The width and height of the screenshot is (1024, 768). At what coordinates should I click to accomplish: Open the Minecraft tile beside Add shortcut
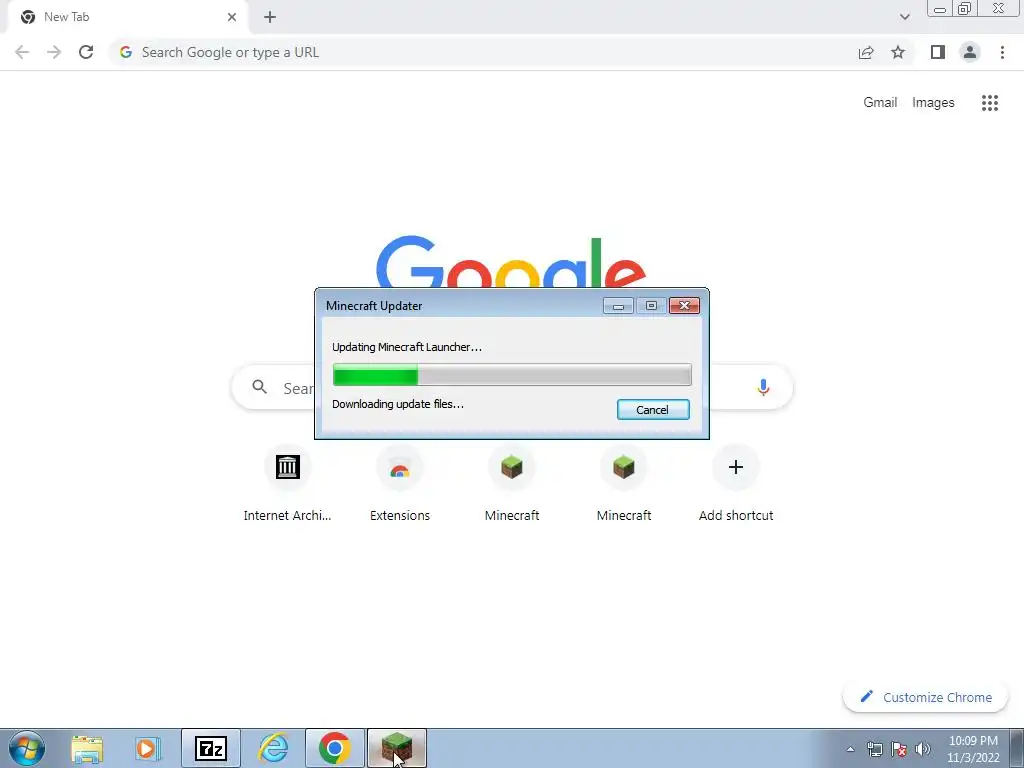624,485
